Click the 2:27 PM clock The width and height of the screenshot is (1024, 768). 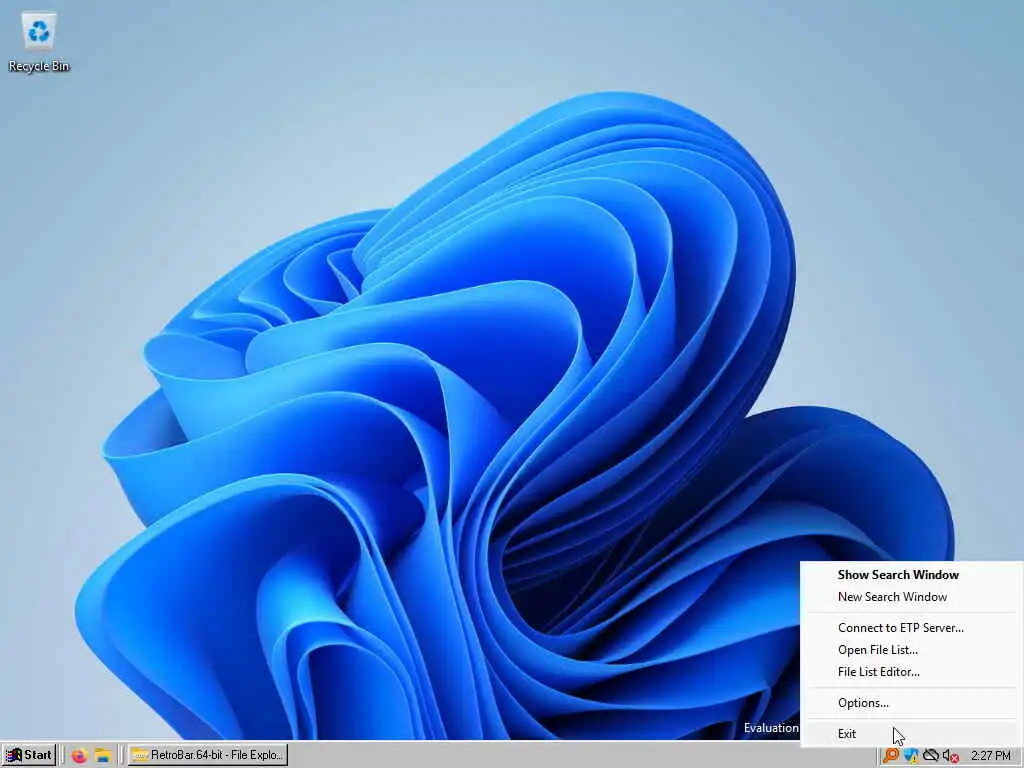990,756
